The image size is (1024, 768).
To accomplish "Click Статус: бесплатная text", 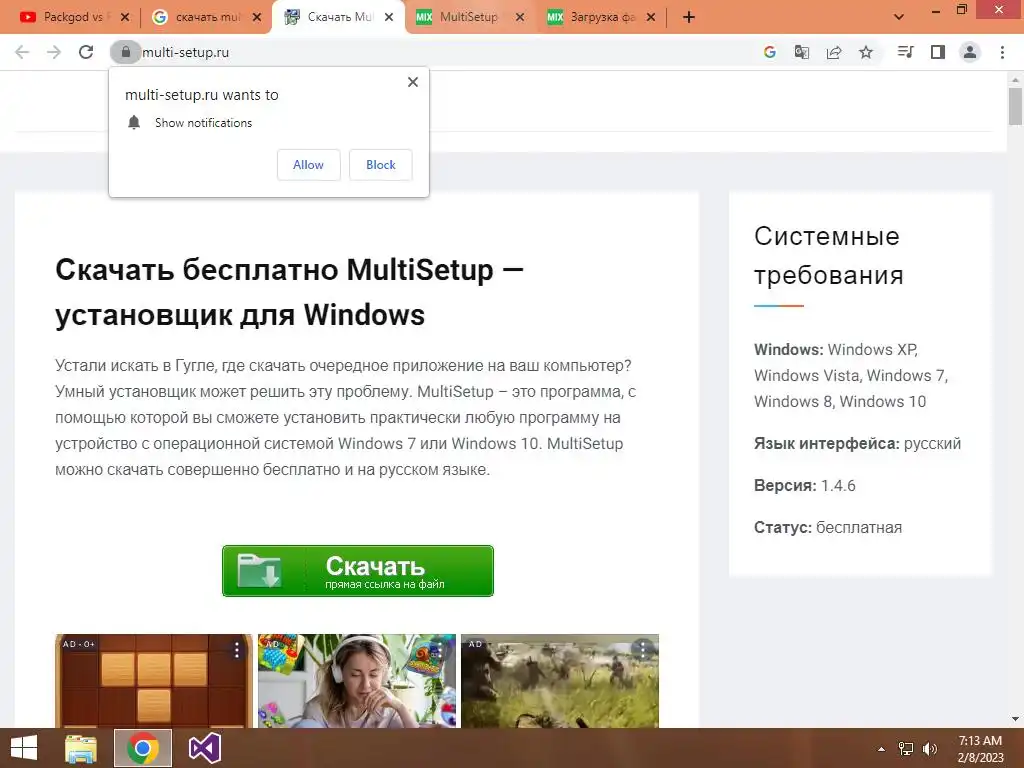I will point(828,528).
